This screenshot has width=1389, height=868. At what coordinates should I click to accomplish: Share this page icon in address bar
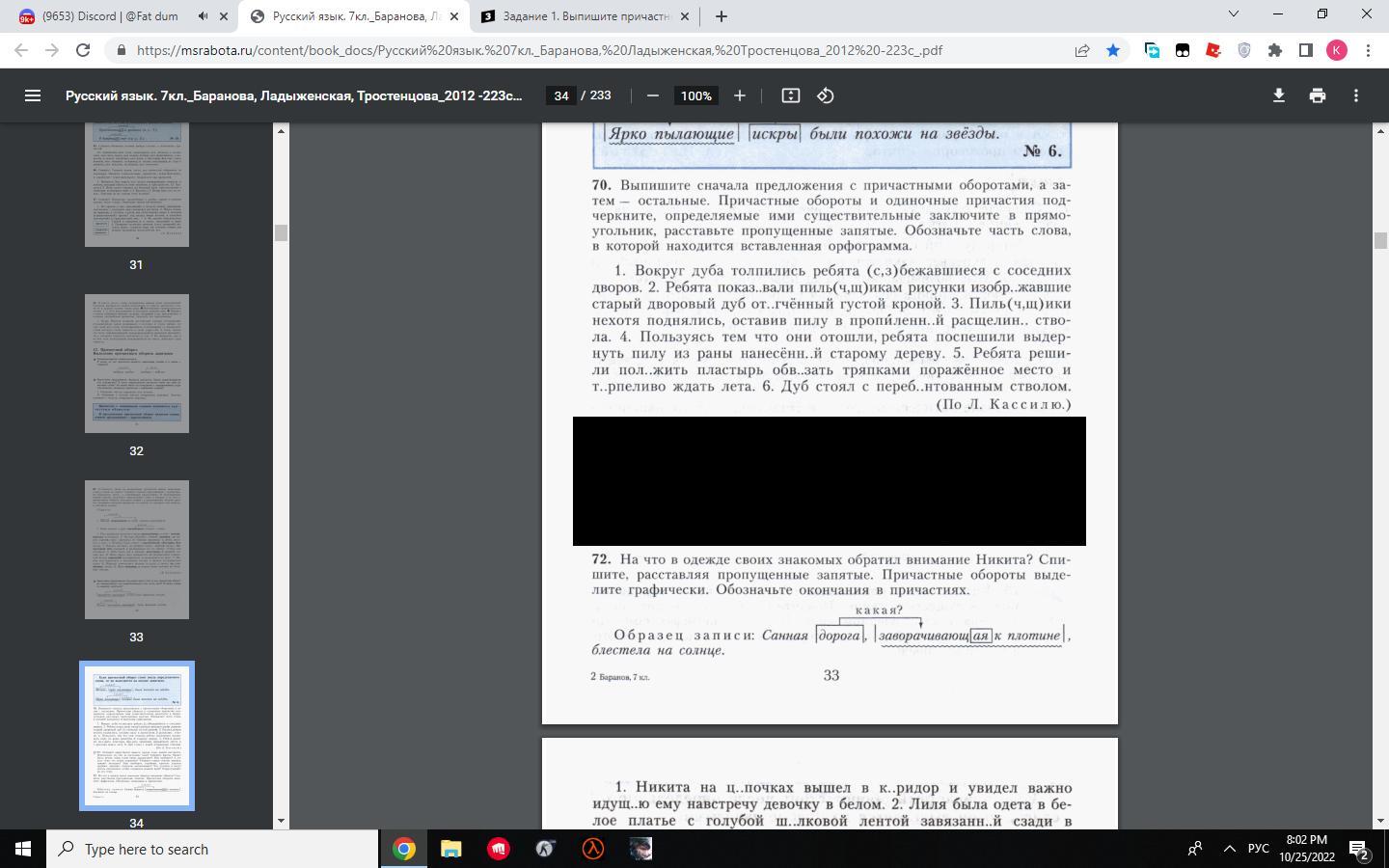pos(1082,50)
